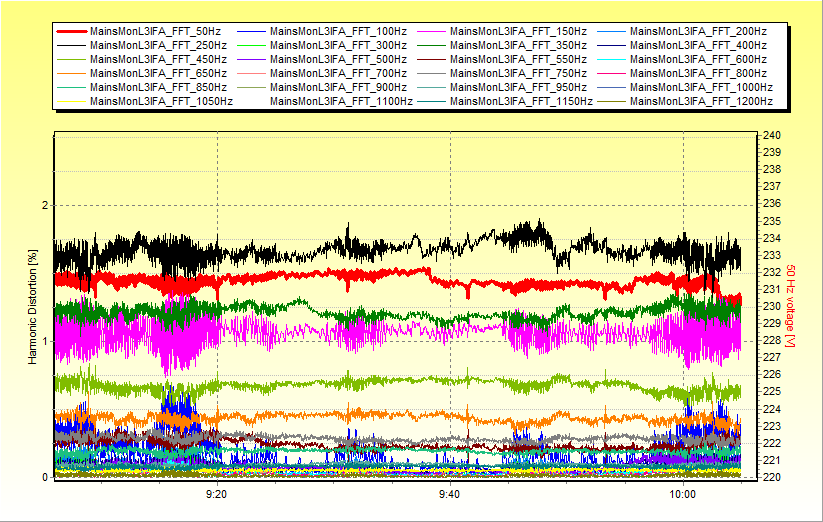Click the MainsMonL3IFA_FFT_200Hz legend entry
Image resolution: width=823 pixels, height=522 pixels.
698,31
